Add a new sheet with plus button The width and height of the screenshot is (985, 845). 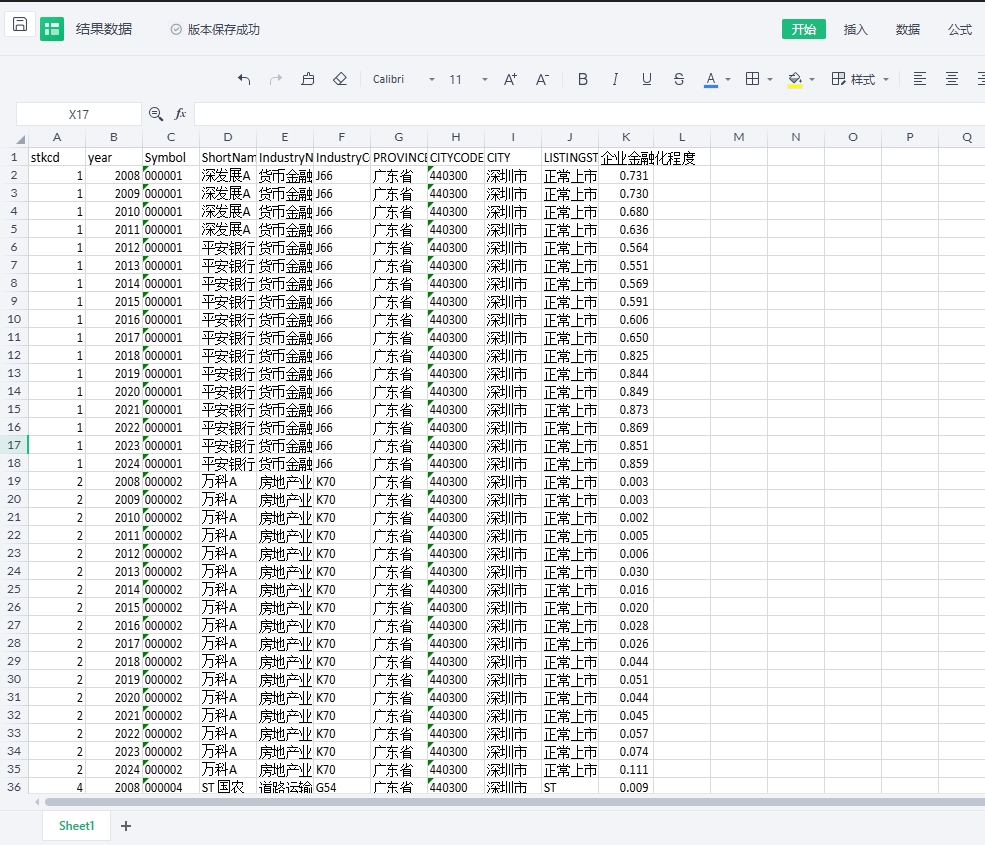[126, 826]
